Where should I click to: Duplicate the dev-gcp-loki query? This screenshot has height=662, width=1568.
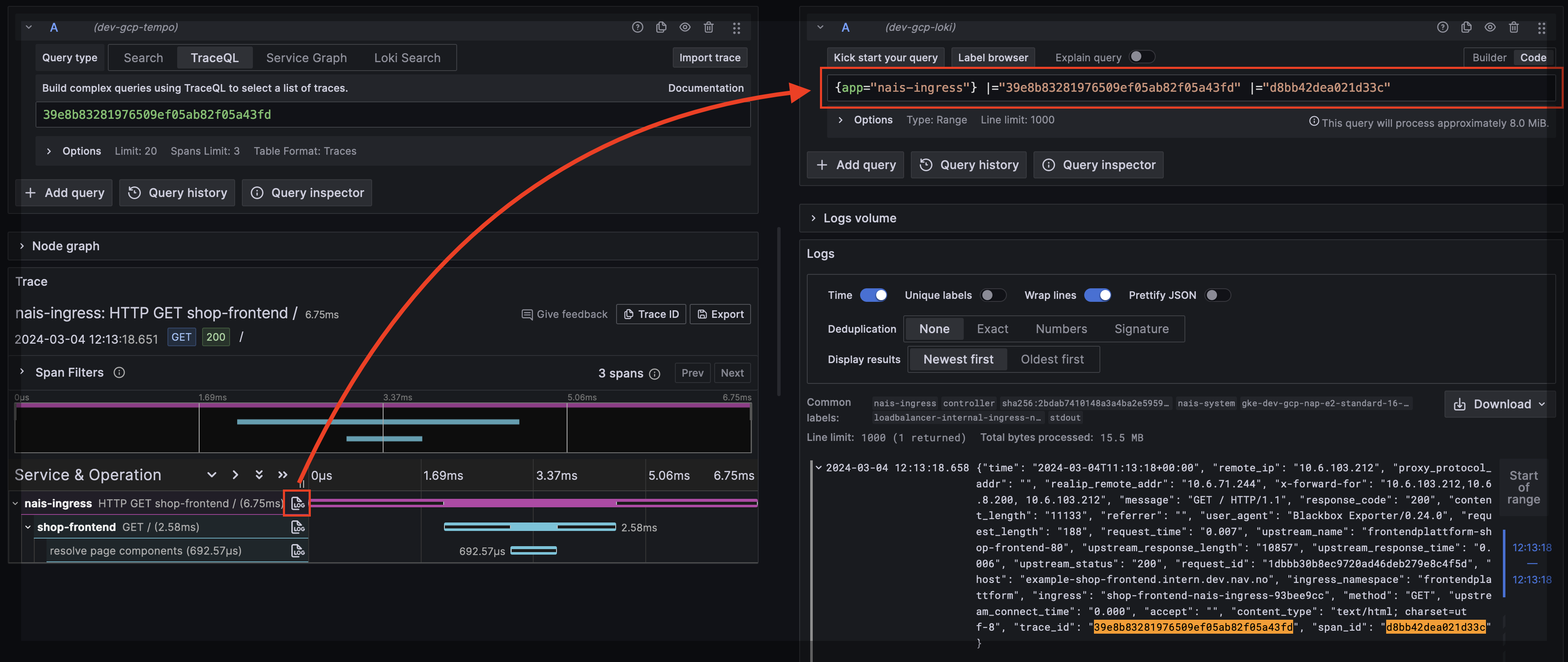[x=1467, y=27]
